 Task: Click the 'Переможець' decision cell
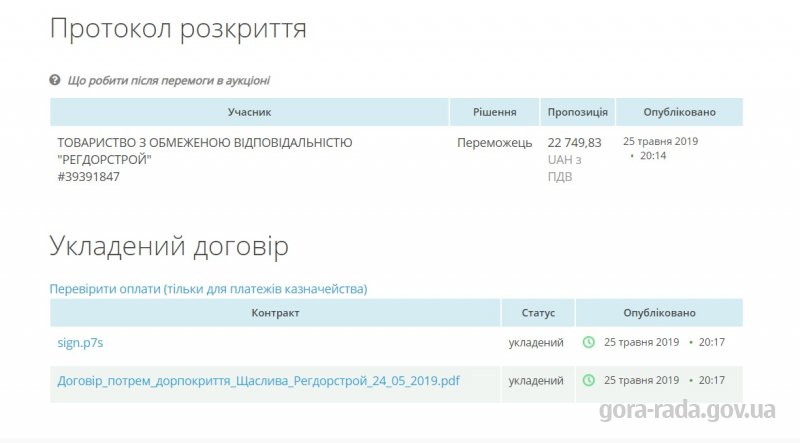(x=494, y=143)
